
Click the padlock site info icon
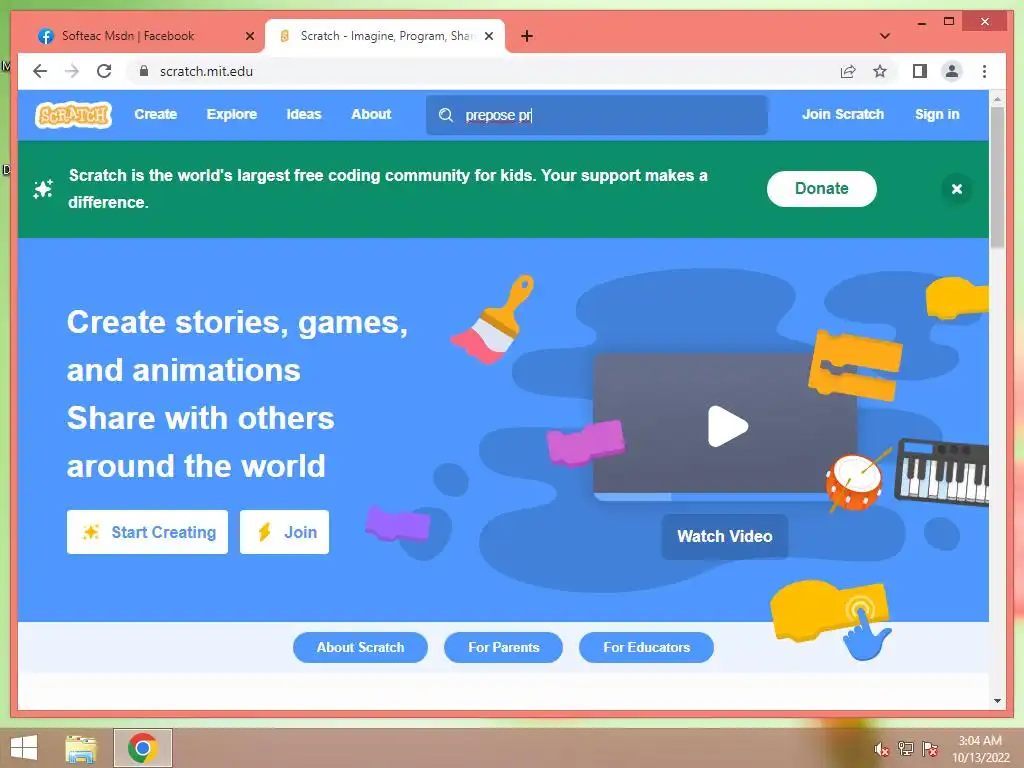144,71
